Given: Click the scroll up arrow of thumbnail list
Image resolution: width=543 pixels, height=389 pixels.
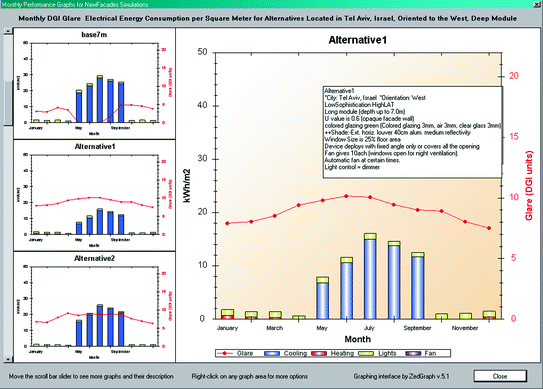Looking at the screenshot, I should tap(8, 31).
